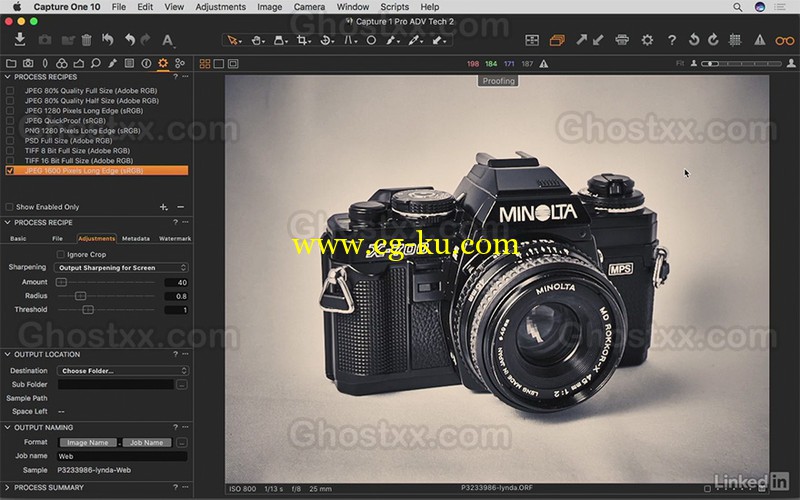Screen dimensions: 800x500
Task: Open the Color circles tool tab
Action: (62, 63)
